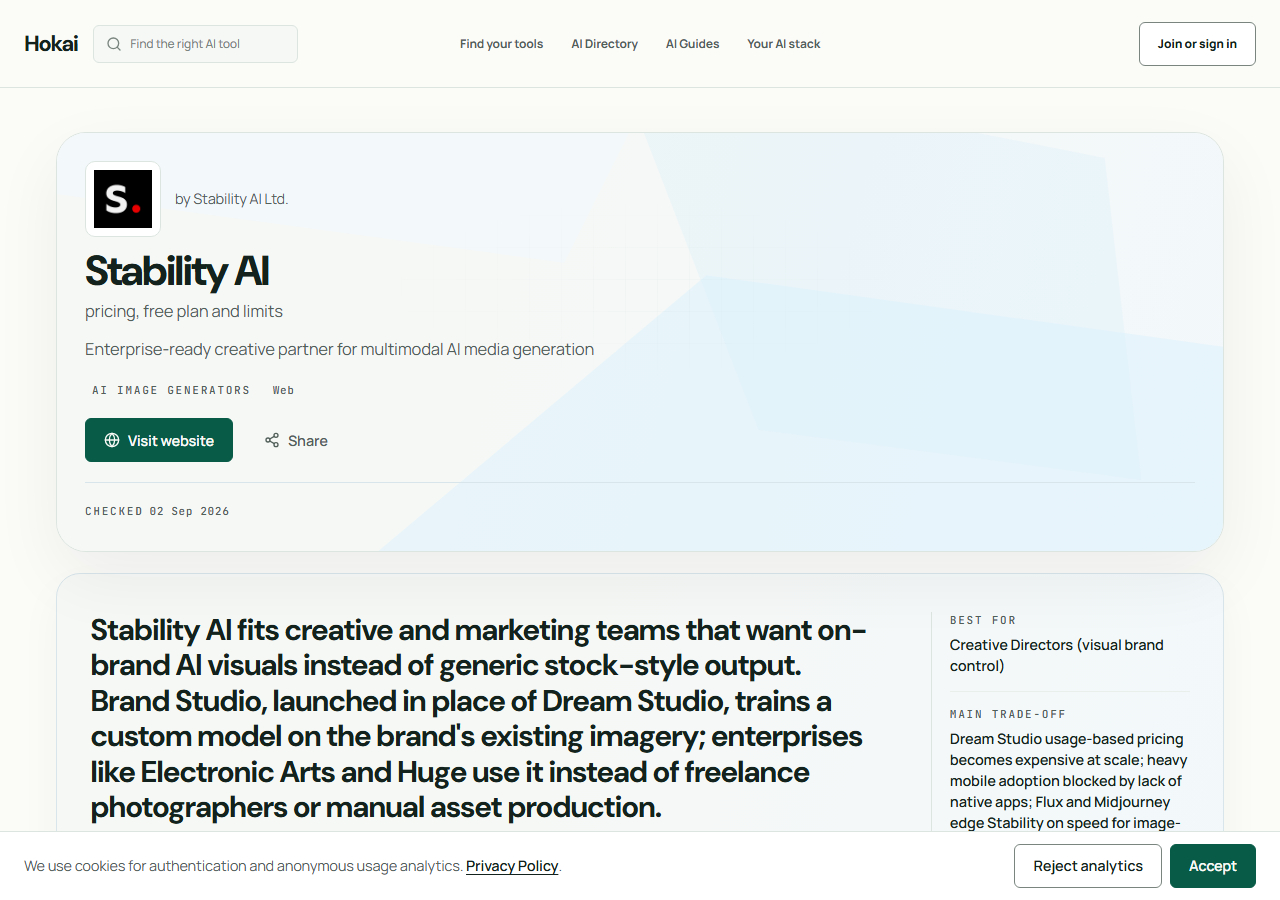Open the Privacy Policy link

(512, 866)
